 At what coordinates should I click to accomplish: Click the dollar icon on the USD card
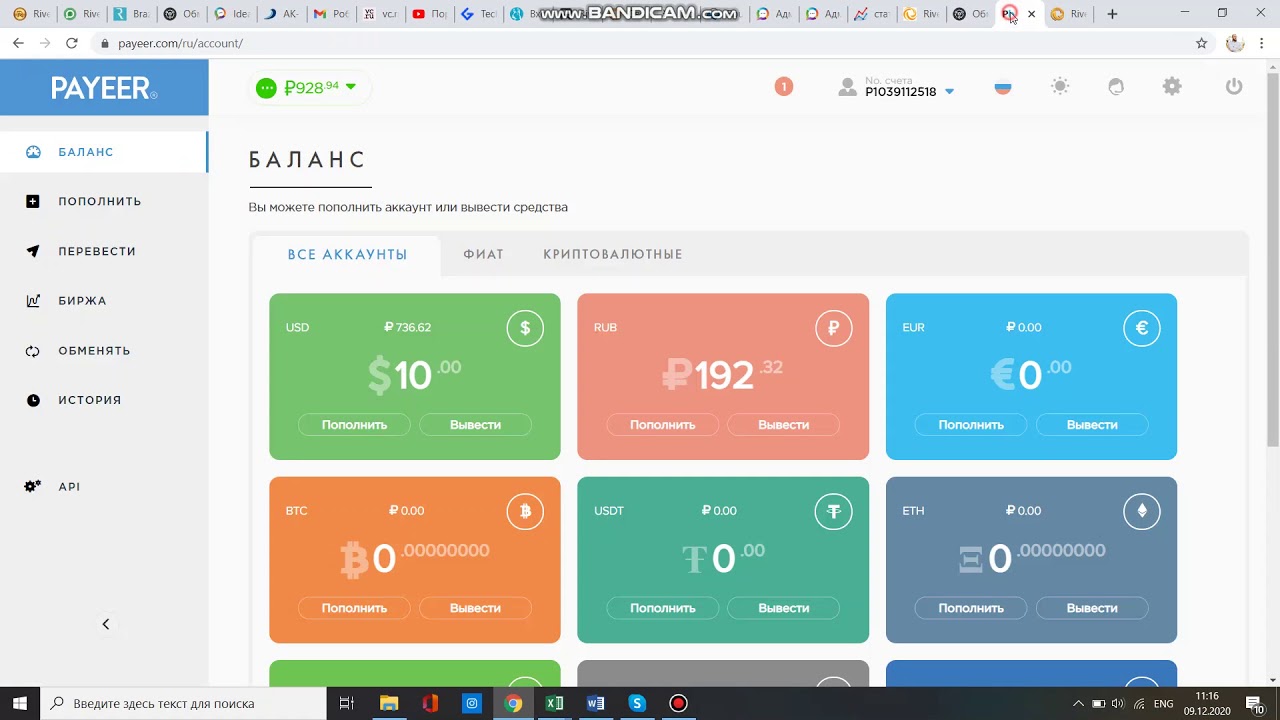525,328
